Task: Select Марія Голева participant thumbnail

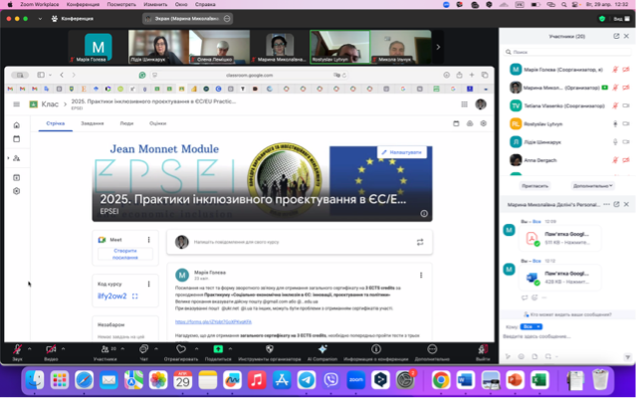Action: point(98,47)
